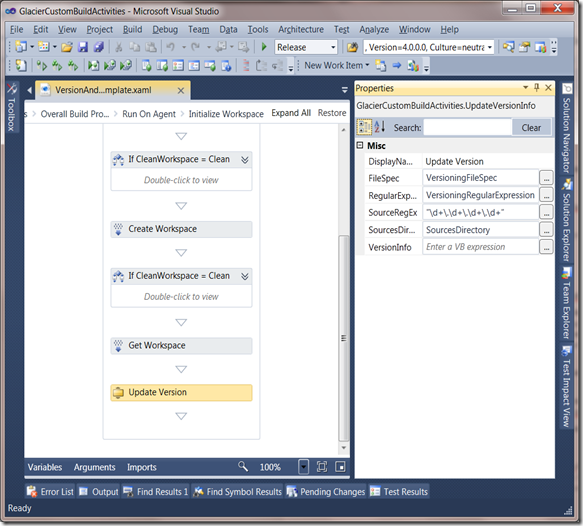Screen dimensions: 583x526
Task: Click the zoom magnifier icon in designer
Action: tap(243, 467)
